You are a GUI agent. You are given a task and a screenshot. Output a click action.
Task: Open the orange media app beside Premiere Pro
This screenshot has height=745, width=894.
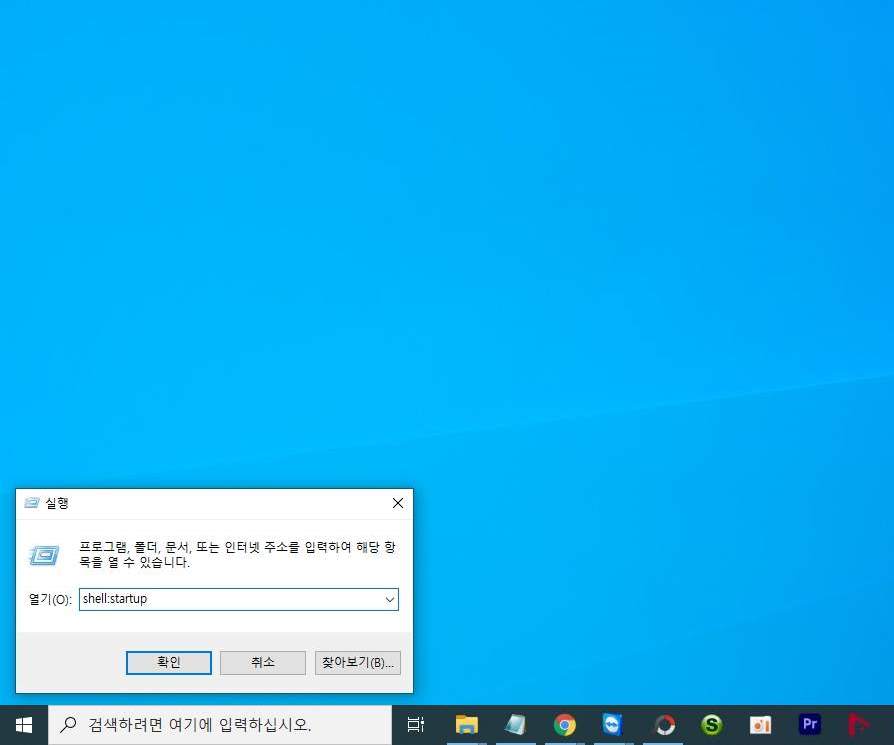(761, 724)
